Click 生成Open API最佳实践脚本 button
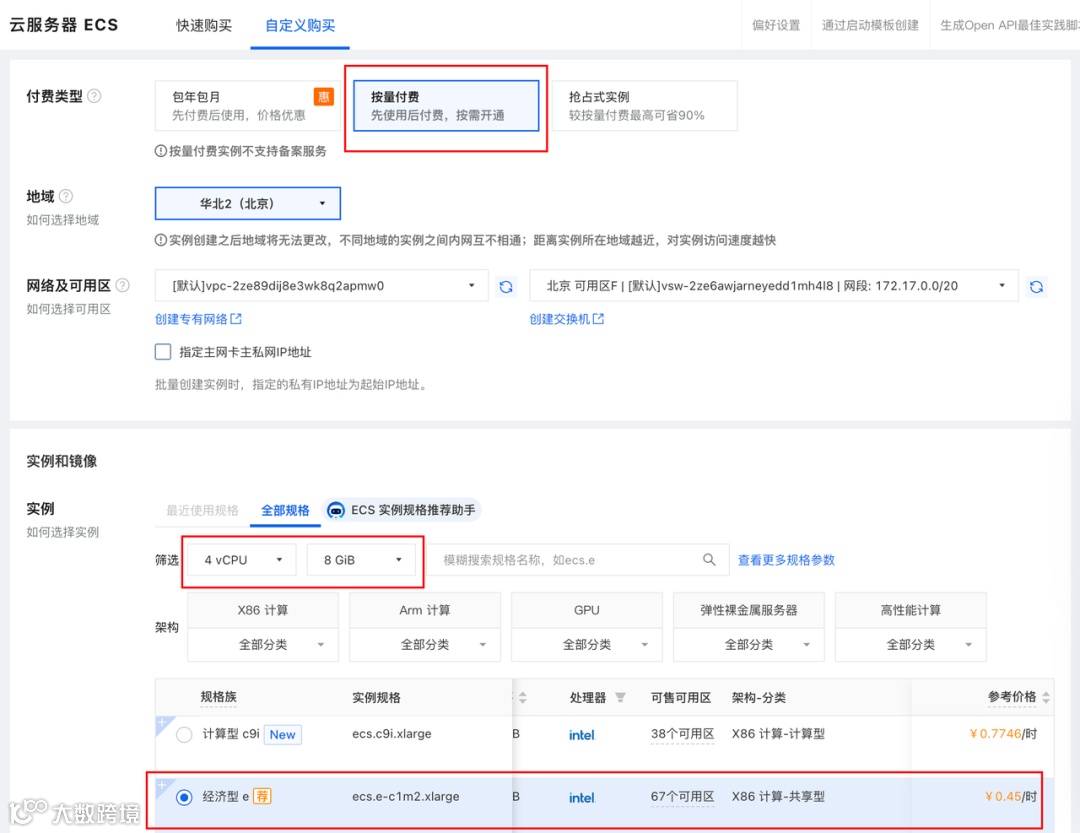Image resolution: width=1080 pixels, height=833 pixels. point(1010,25)
